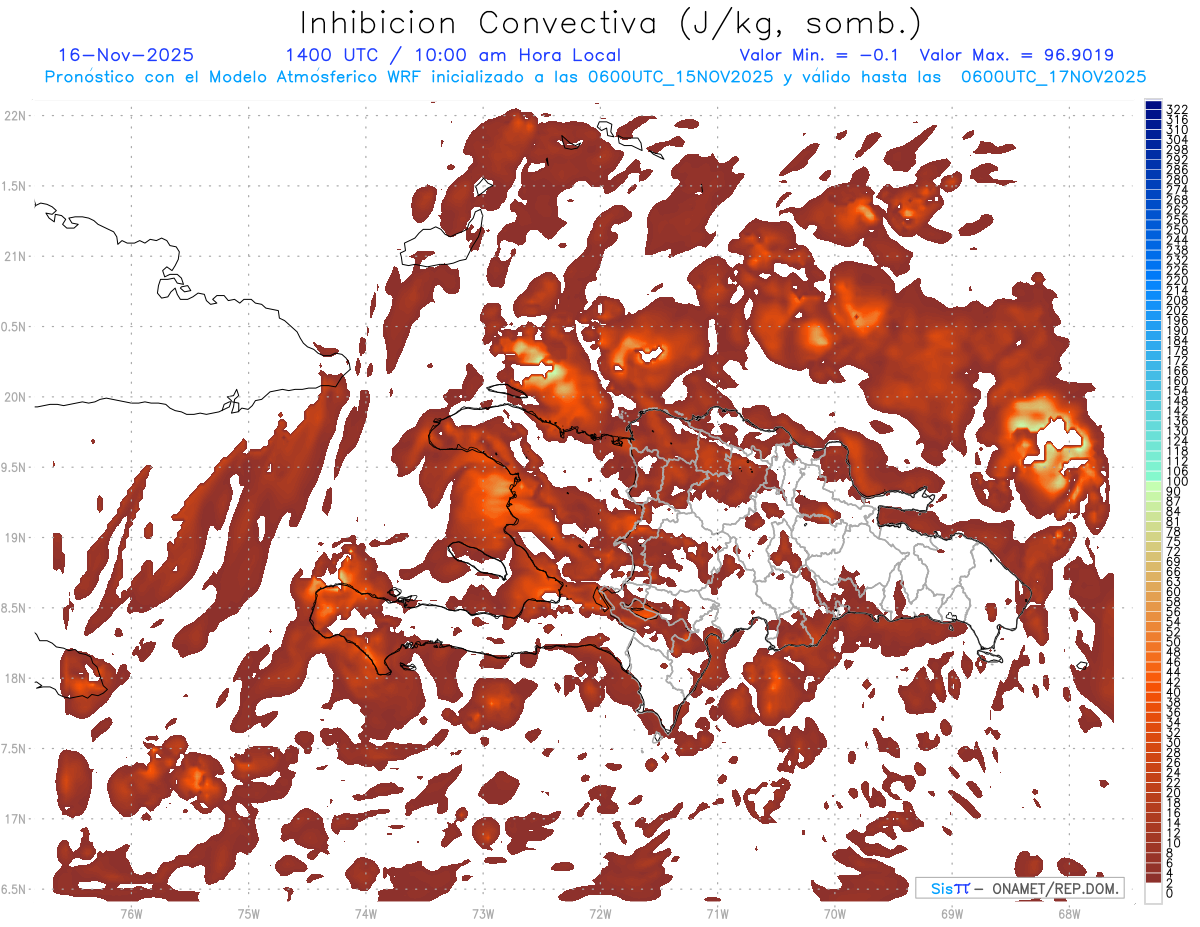This screenshot has width=1200, height=927.
Task: Click the '72W' longitude axis label
Action: (600, 913)
